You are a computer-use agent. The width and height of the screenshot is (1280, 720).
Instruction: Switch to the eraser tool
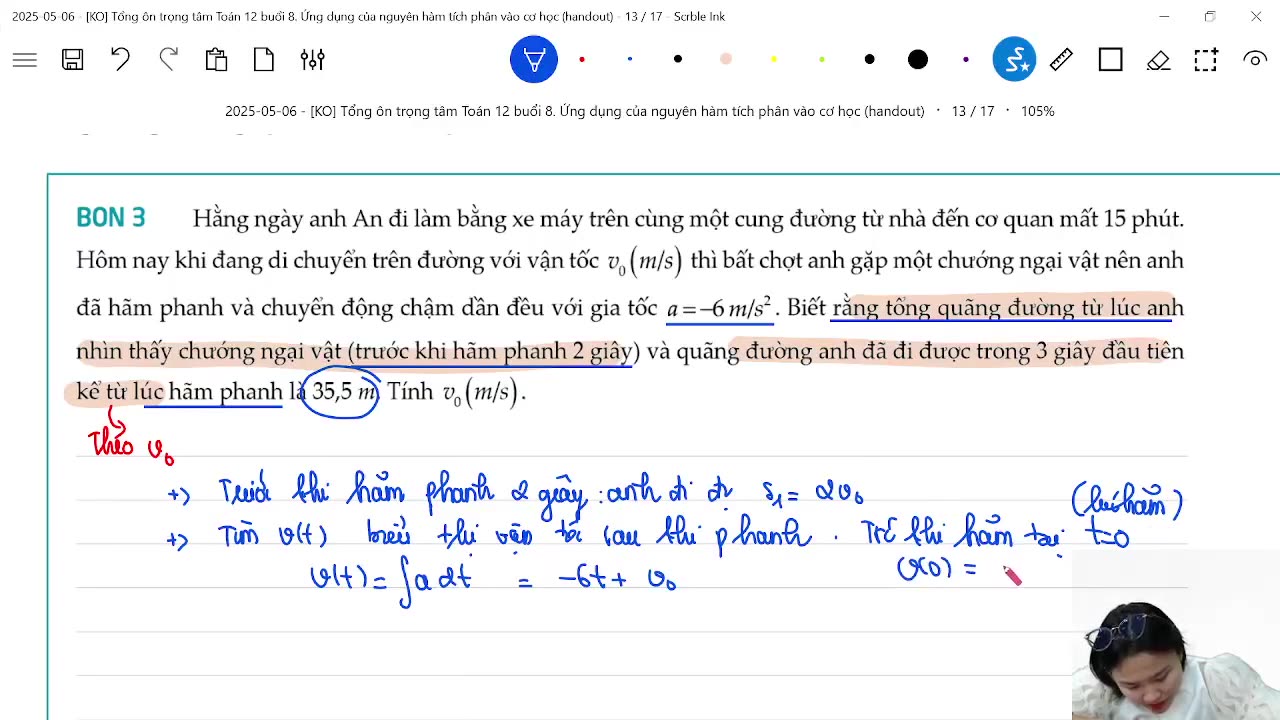click(x=1158, y=60)
